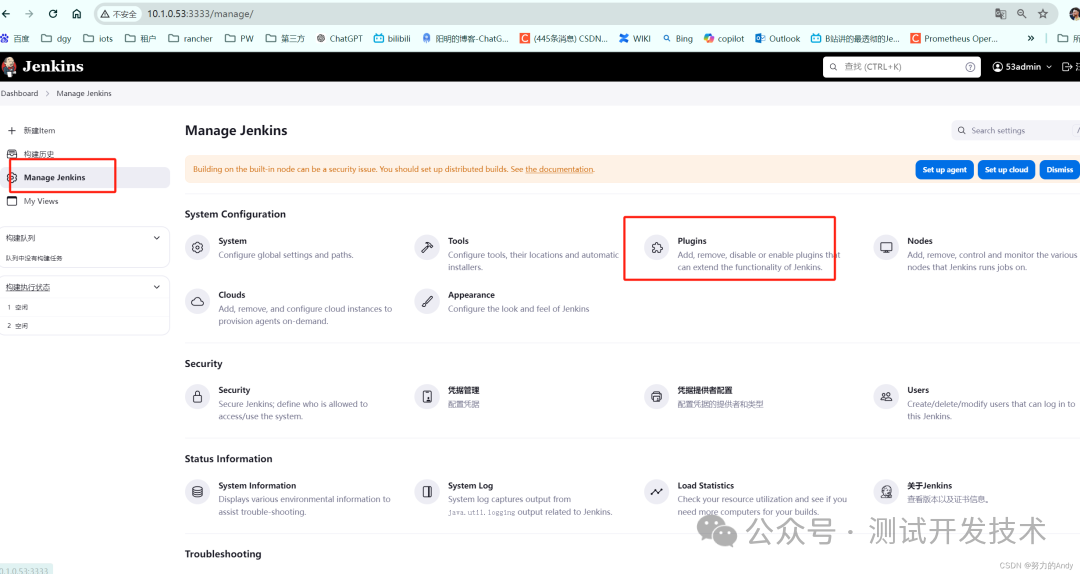Open the System Information database icon
Viewport: 1080px width, 574px height.
point(198,492)
